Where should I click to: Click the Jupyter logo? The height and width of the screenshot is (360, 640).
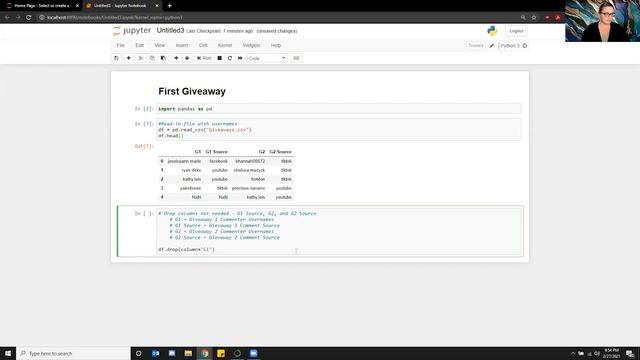(132, 31)
